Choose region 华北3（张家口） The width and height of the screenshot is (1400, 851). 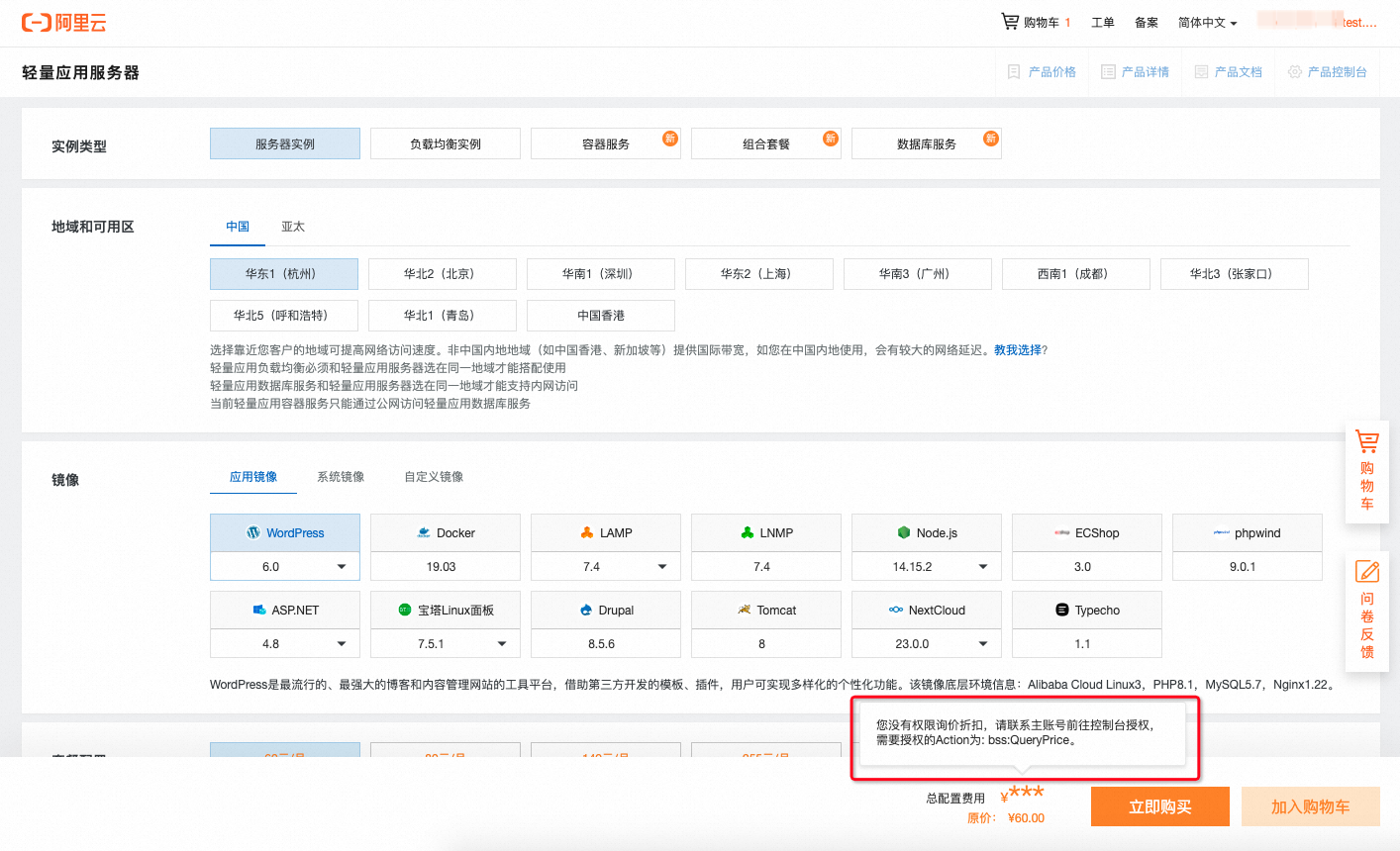point(1235,274)
